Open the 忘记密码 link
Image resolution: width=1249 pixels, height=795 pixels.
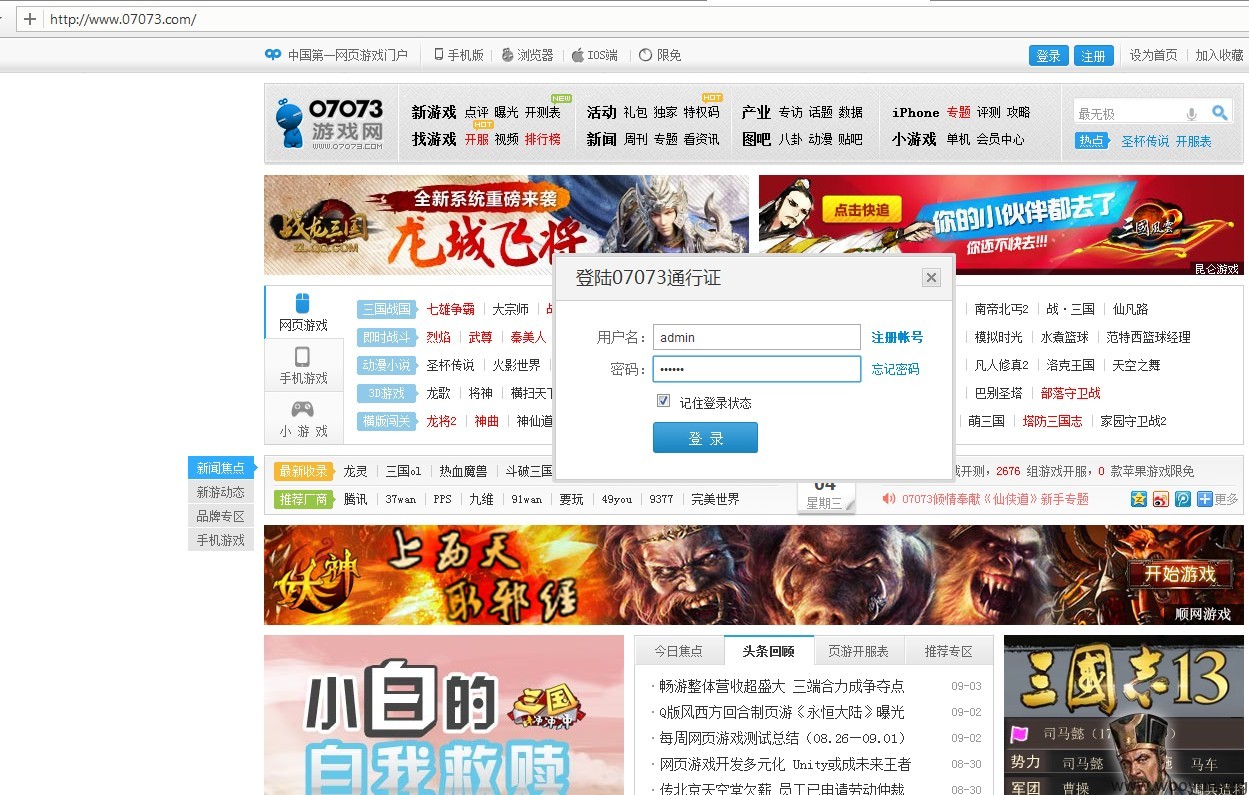895,369
